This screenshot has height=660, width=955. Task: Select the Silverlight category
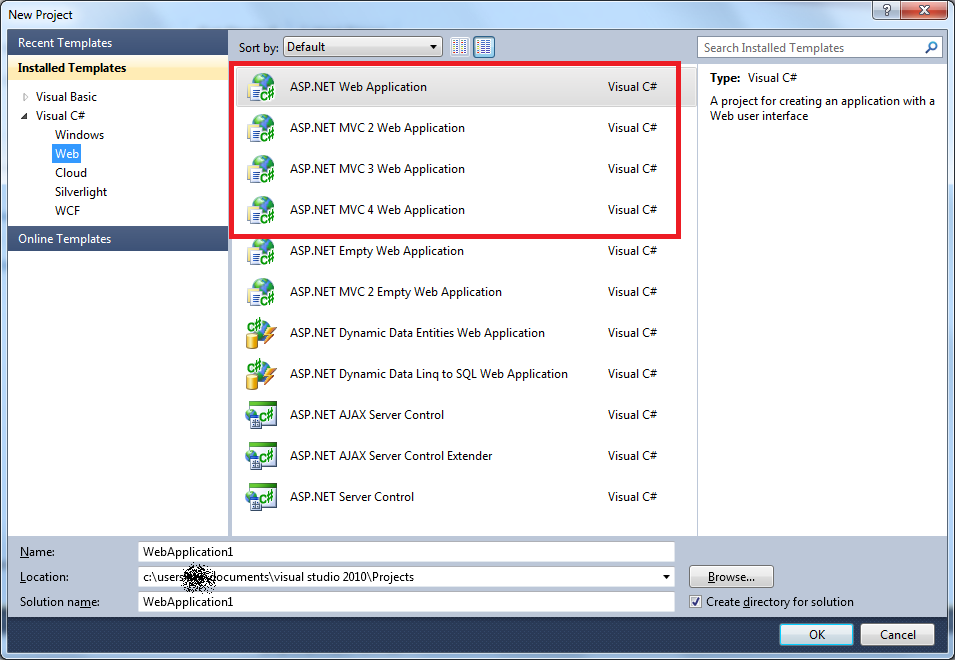tap(81, 192)
